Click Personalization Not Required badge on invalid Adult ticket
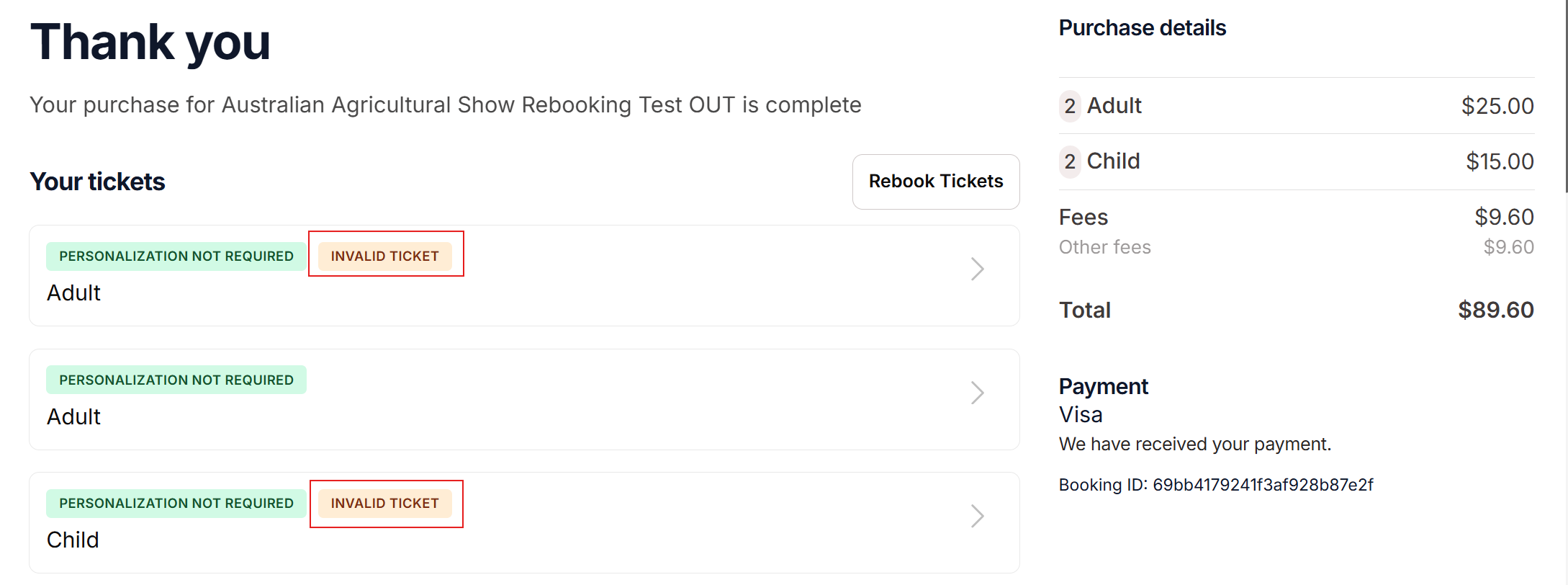Viewport: 1568px width, 585px height. click(176, 256)
